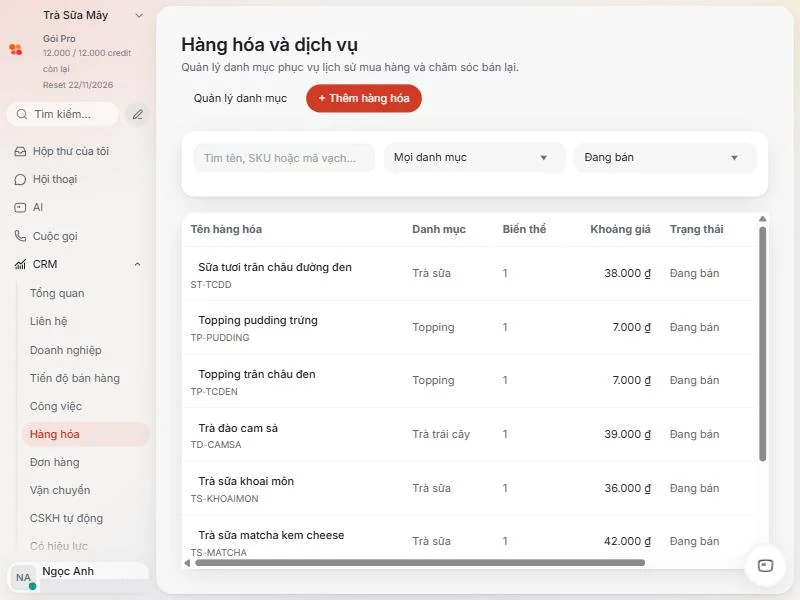Open the Đang bán status filter dropdown
This screenshot has height=600, width=800.
pyautogui.click(x=665, y=158)
